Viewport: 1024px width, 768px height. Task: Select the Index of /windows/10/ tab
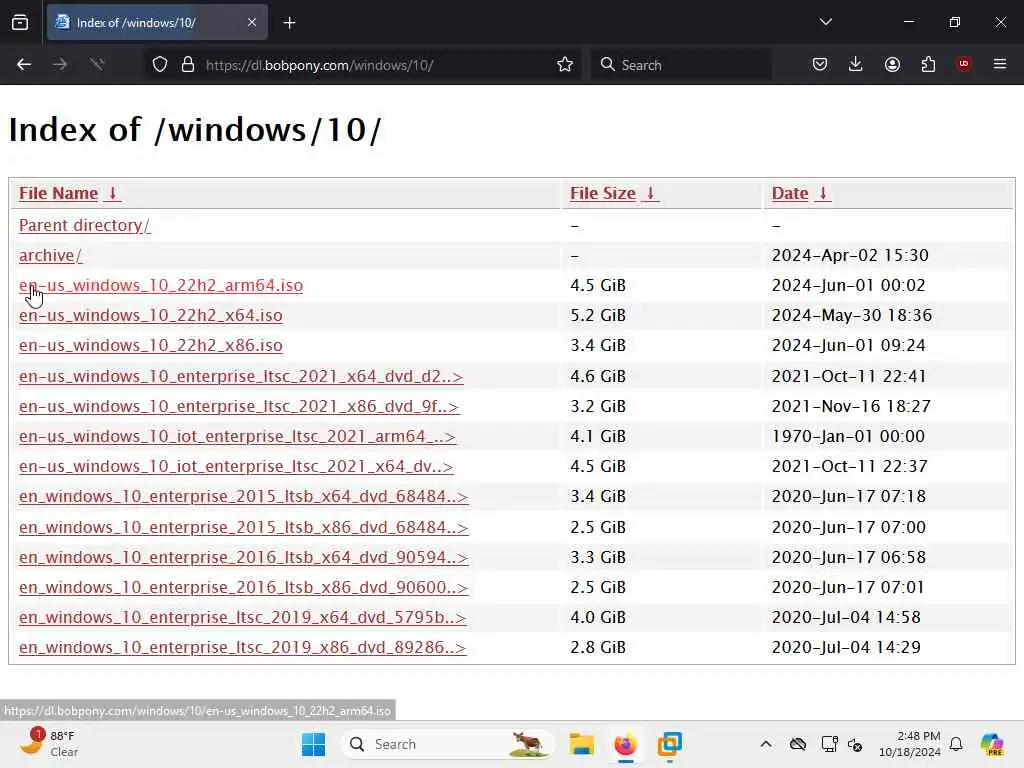click(157, 23)
